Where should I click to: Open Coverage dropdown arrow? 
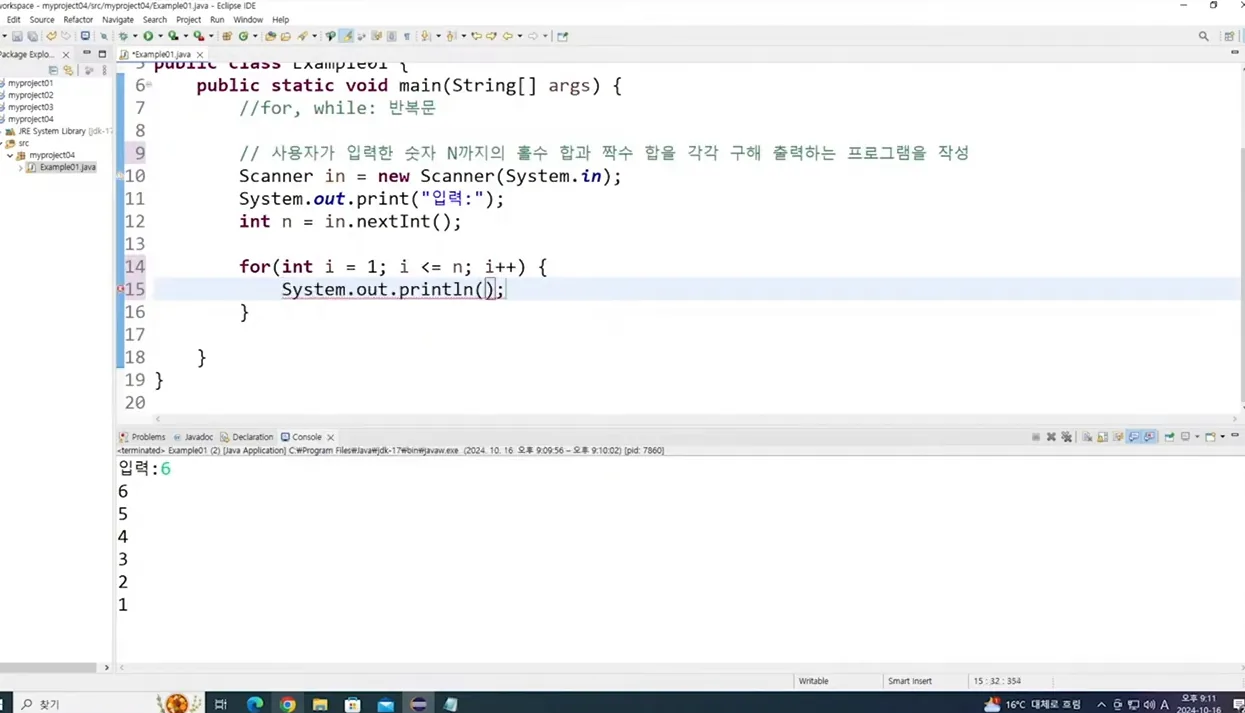(185, 36)
